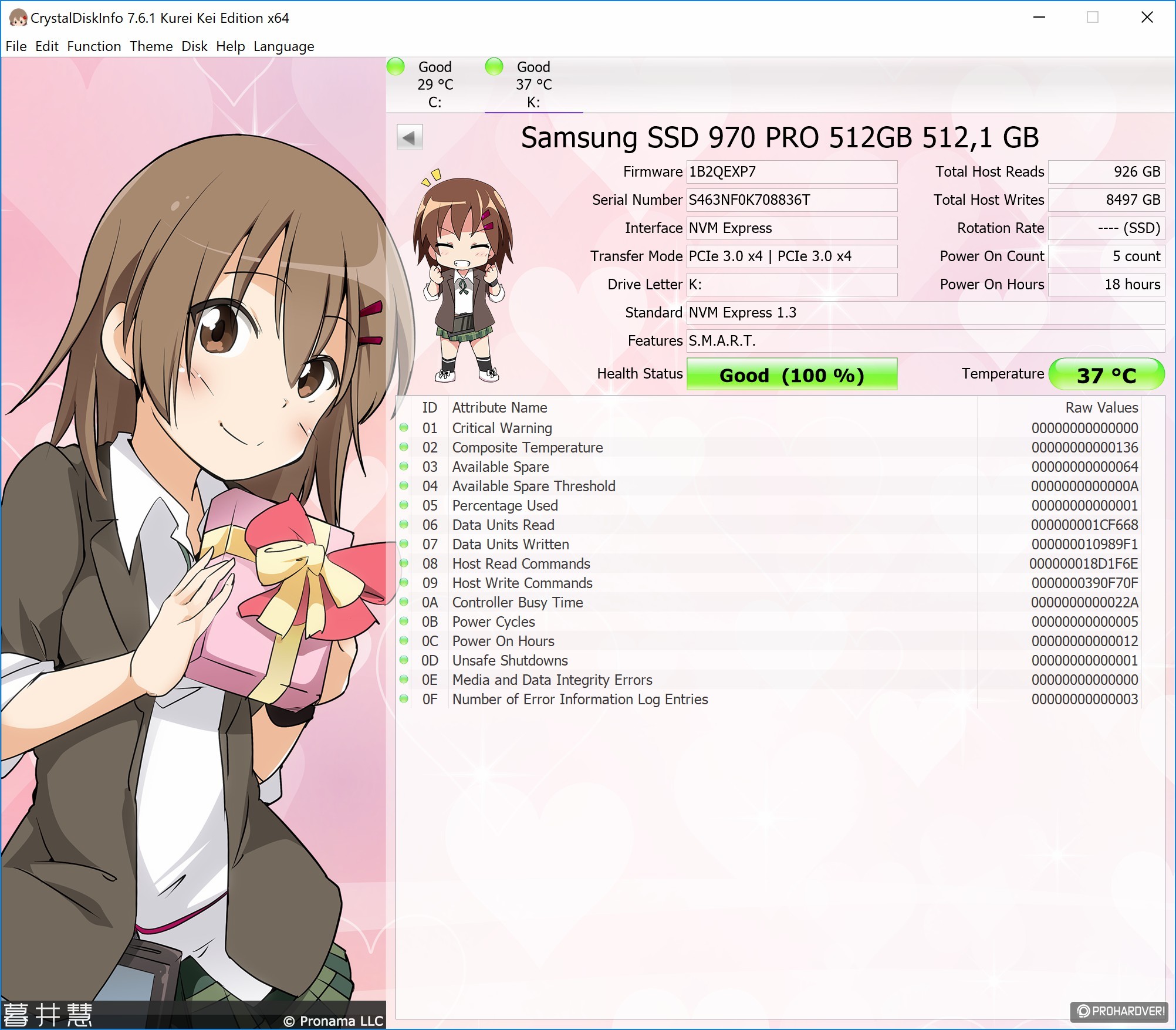This screenshot has width=1176, height=1030.
Task: Click the previous disk arrow button
Action: [x=410, y=138]
